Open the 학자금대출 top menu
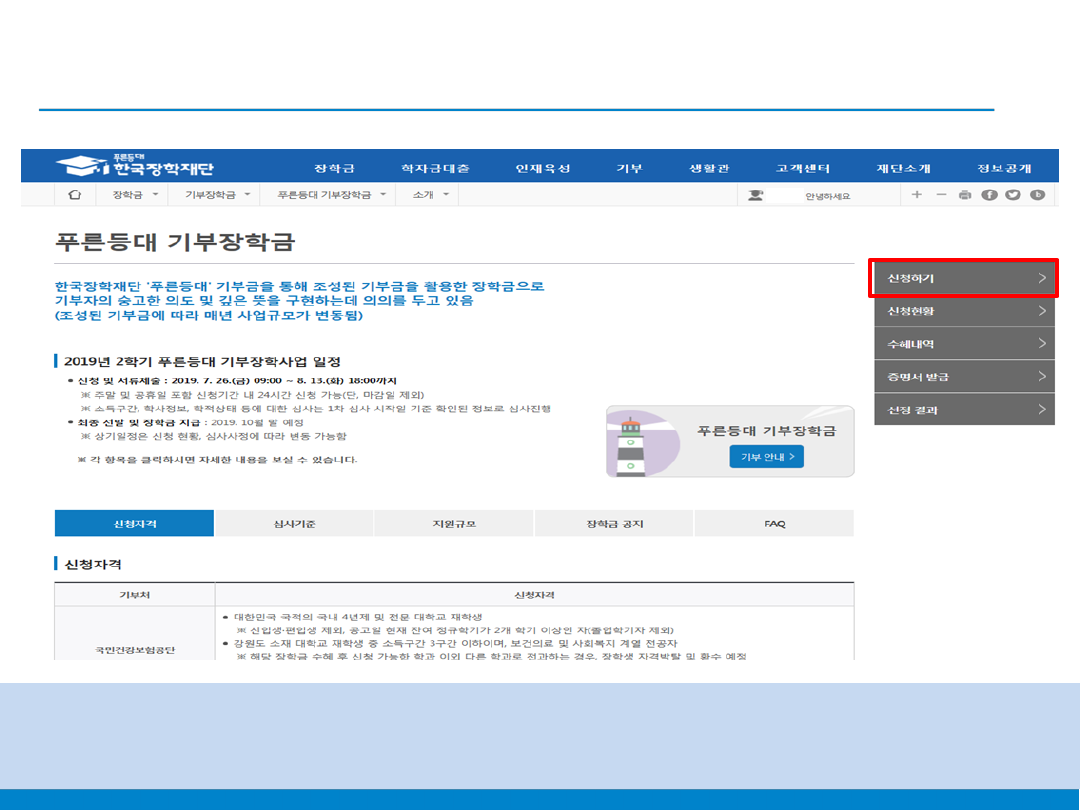This screenshot has width=1080, height=810. (435, 169)
